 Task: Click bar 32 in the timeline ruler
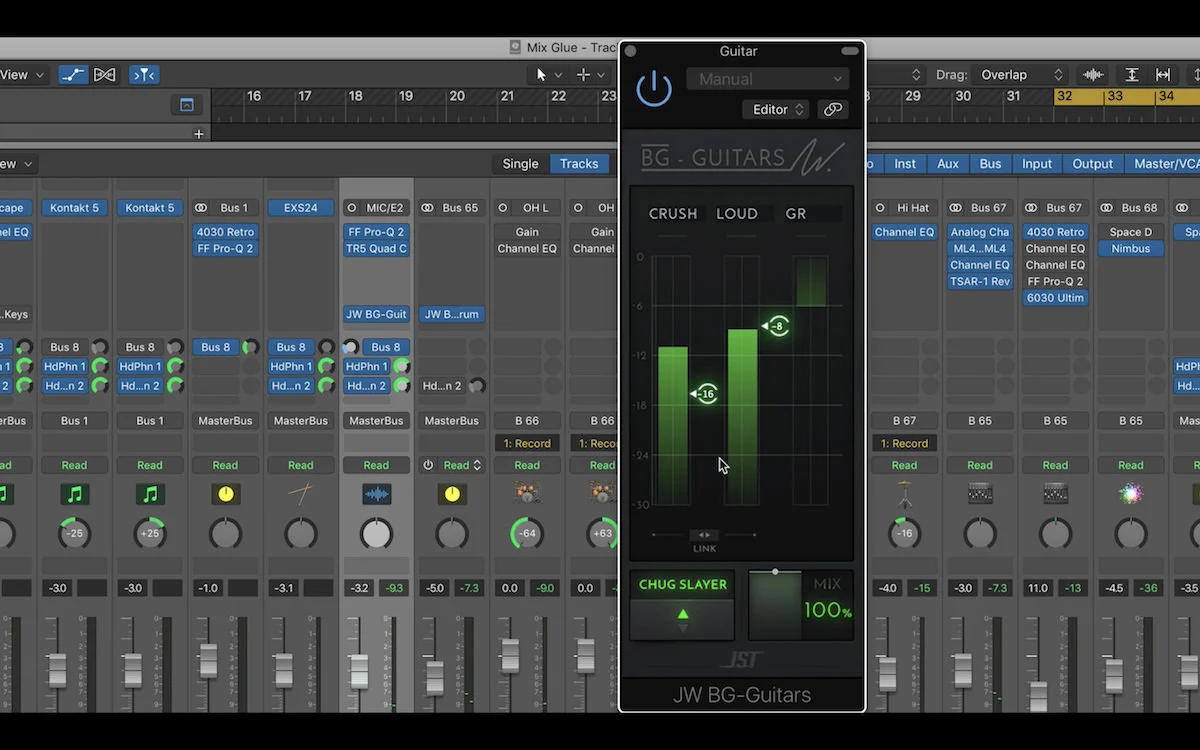click(1066, 96)
